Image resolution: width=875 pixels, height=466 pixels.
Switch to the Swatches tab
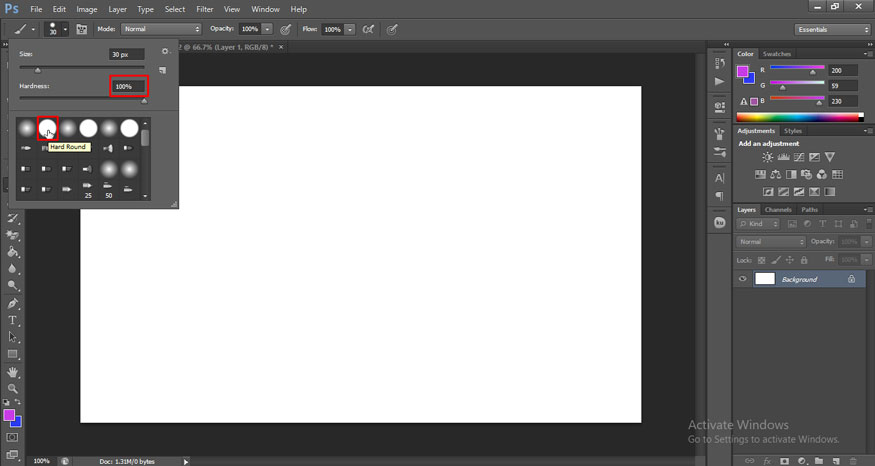pos(776,53)
